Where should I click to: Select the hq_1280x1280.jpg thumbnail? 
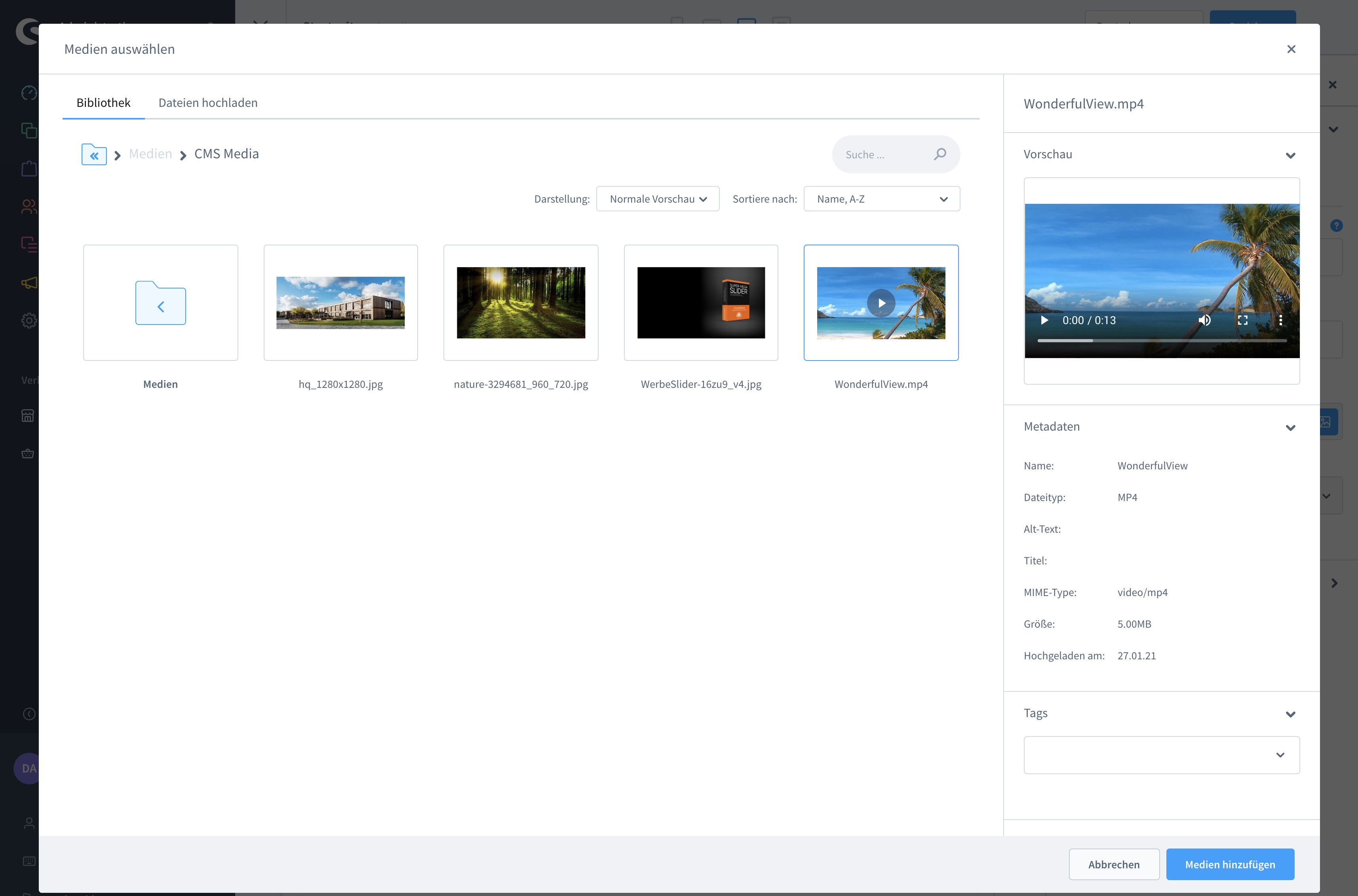pyautogui.click(x=340, y=303)
